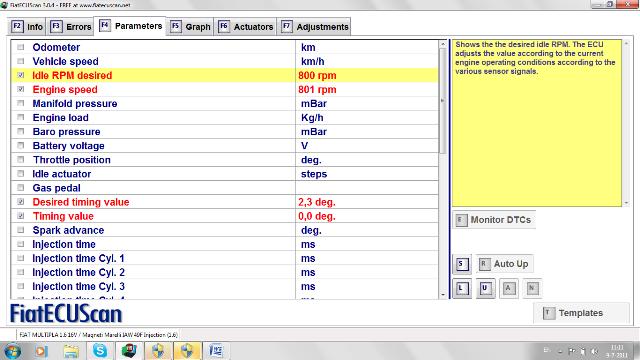Uncheck Desired timing value

point(20,202)
